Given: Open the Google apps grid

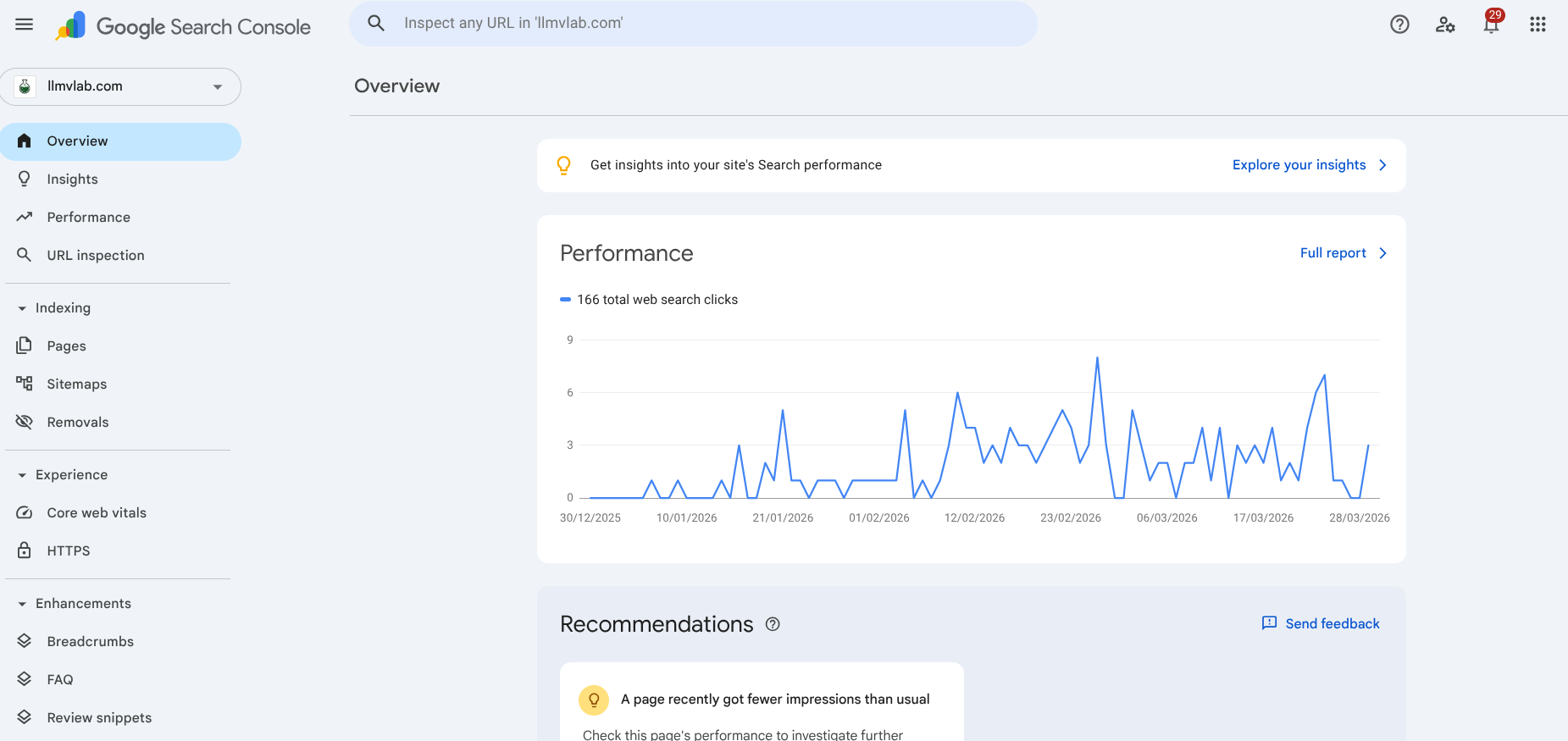Looking at the screenshot, I should (1538, 25).
